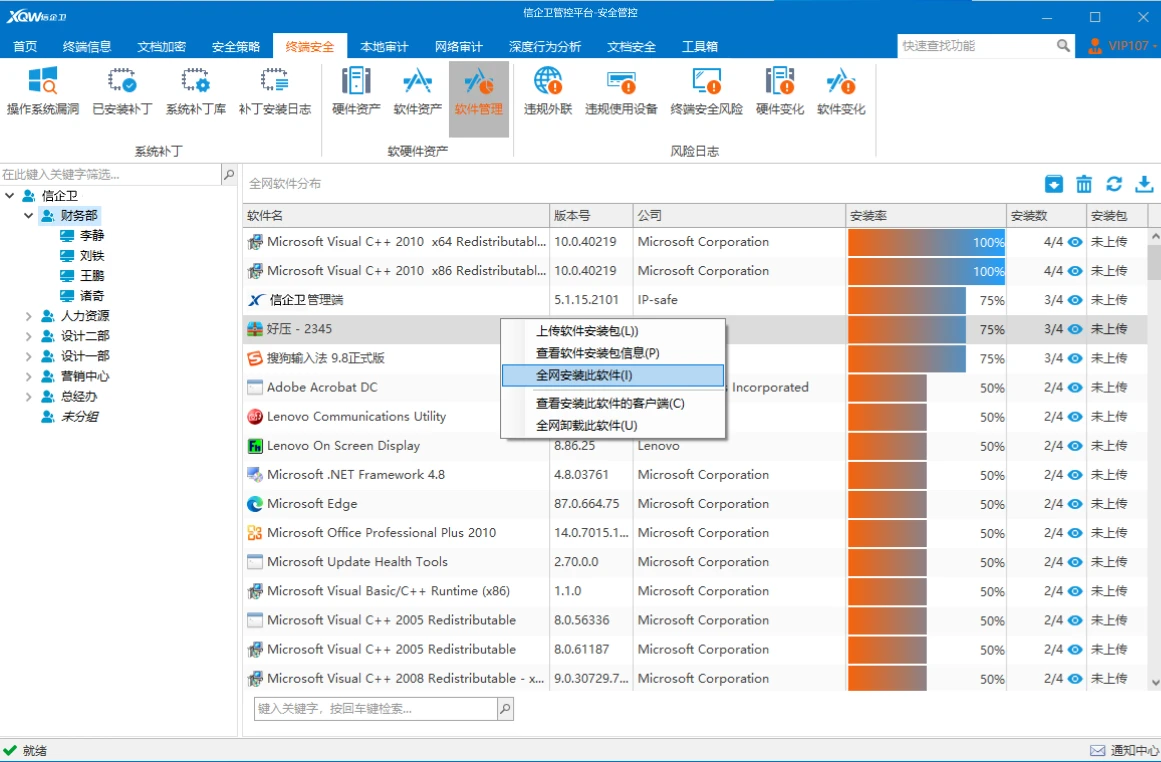Collapse the 财务部 tree node
Image resolution: width=1161 pixels, height=762 pixels.
(x=28, y=215)
